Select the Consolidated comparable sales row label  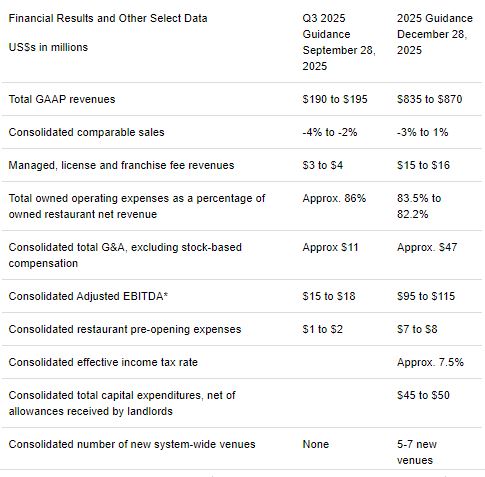click(87, 132)
